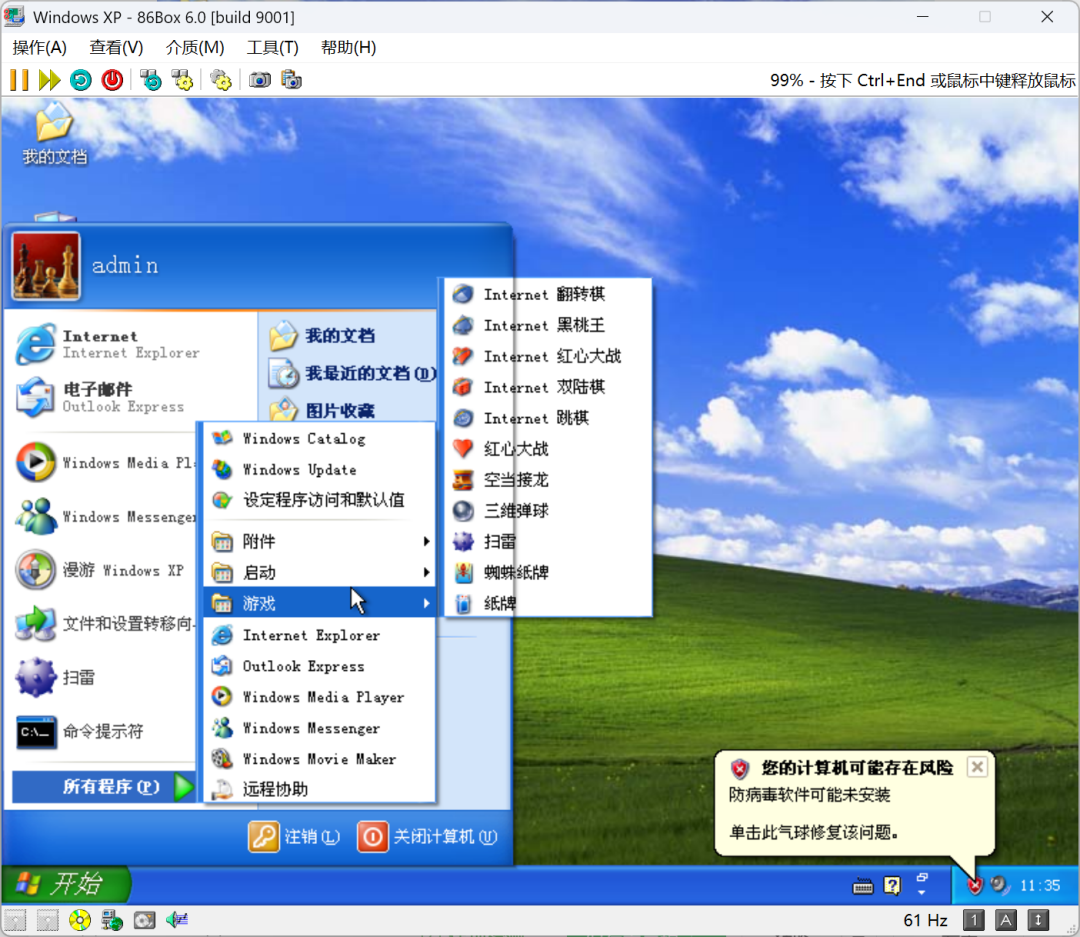Open 红心大战 from games submenu

pyautogui.click(x=548, y=449)
